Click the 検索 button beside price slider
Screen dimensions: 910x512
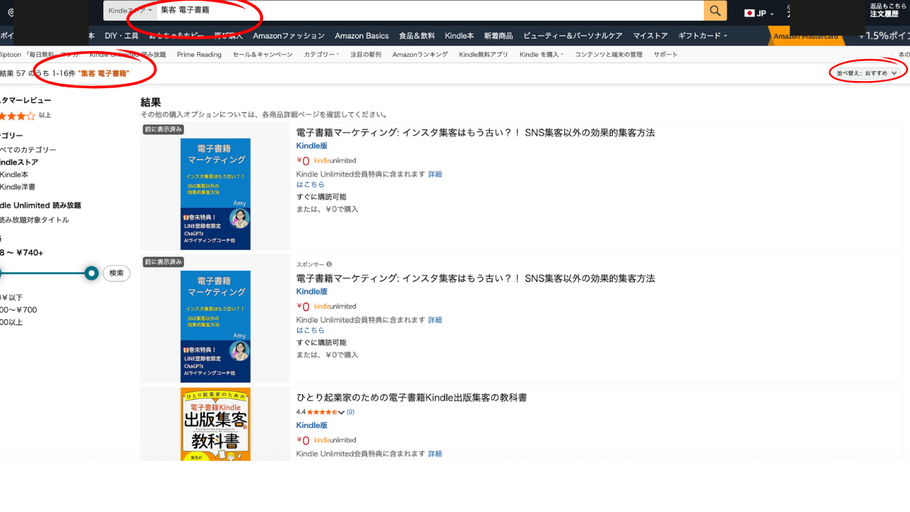click(x=117, y=273)
